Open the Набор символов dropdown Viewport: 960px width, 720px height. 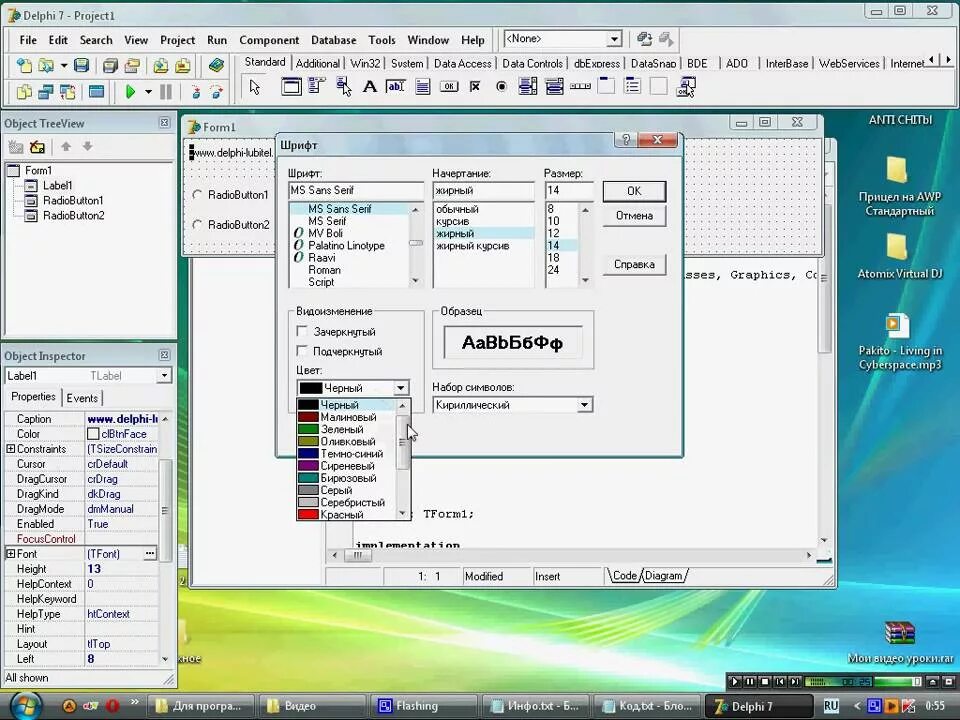(584, 405)
